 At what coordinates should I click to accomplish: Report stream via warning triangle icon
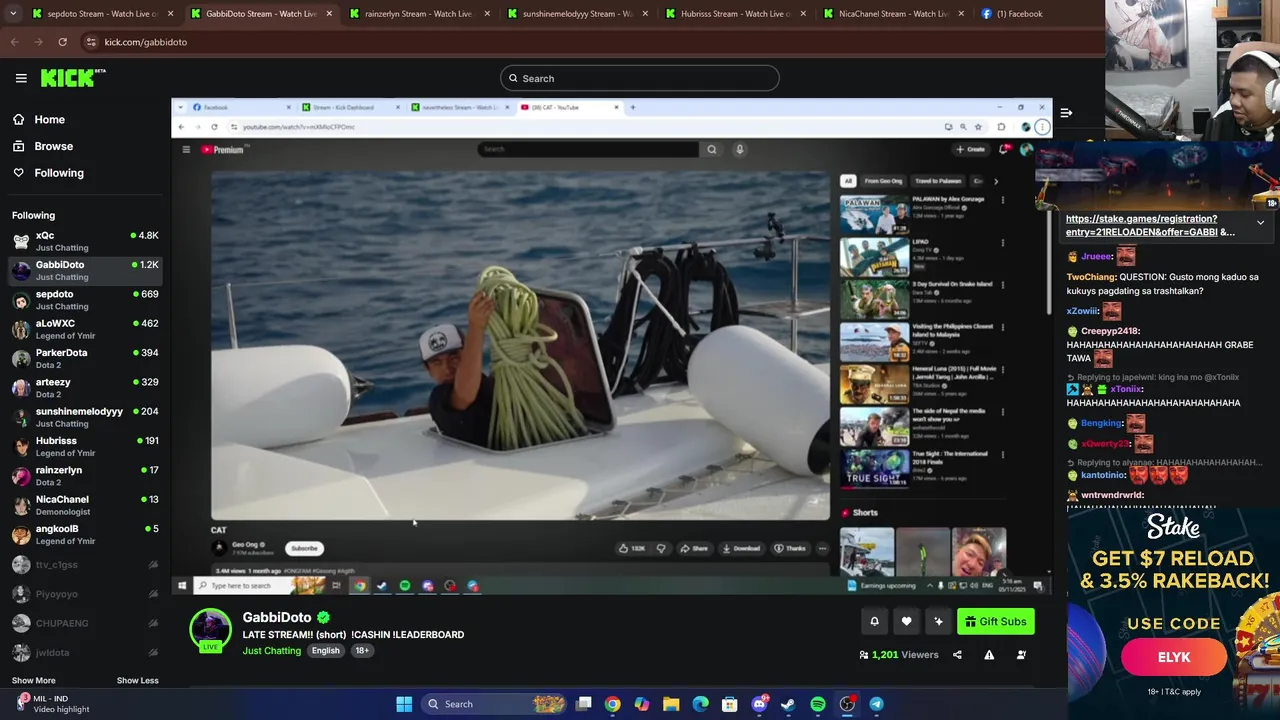989,655
